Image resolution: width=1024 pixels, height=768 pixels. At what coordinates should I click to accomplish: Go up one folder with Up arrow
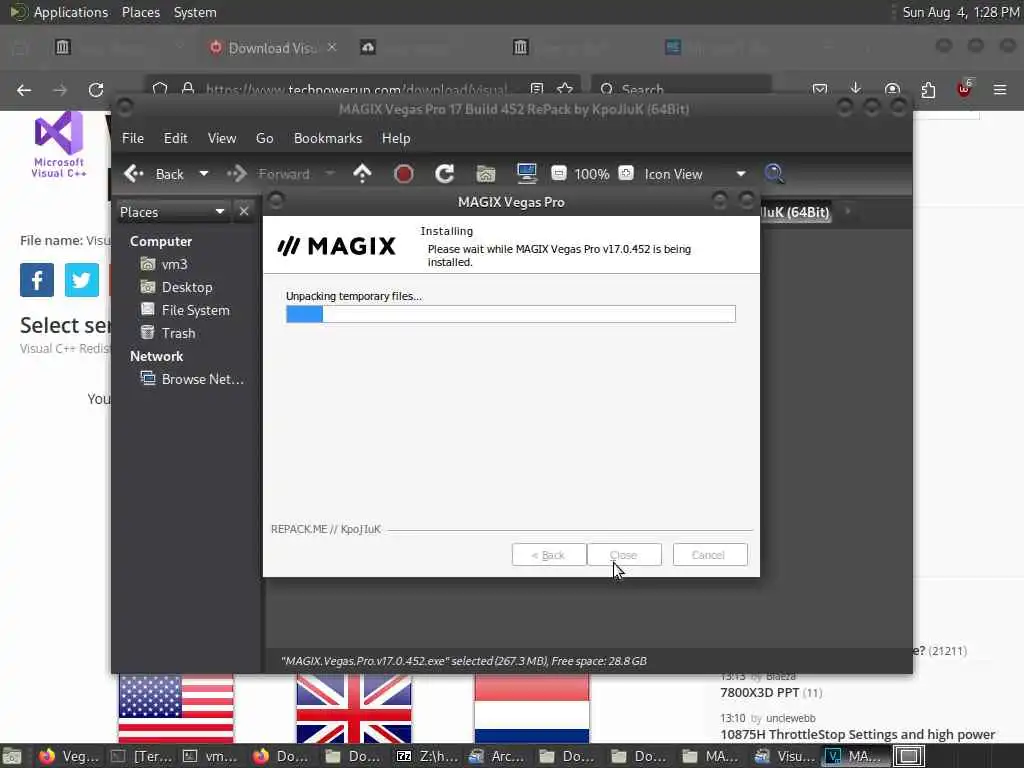(362, 174)
